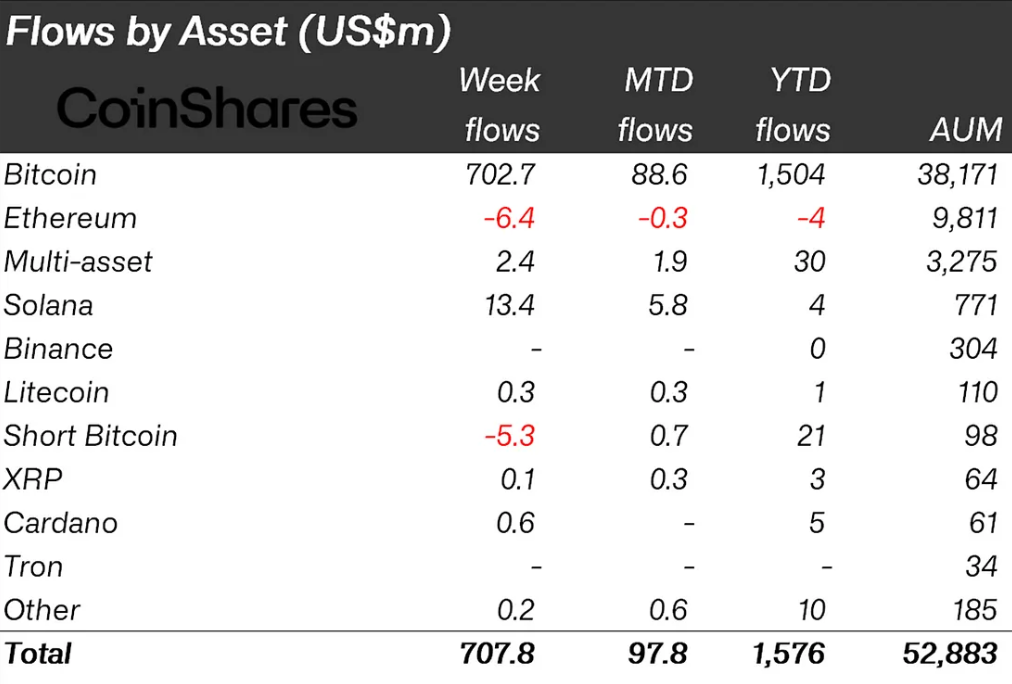Viewport: 1012px width, 684px height.
Task: Click the CoinShares logo
Action: pyautogui.click(x=206, y=108)
